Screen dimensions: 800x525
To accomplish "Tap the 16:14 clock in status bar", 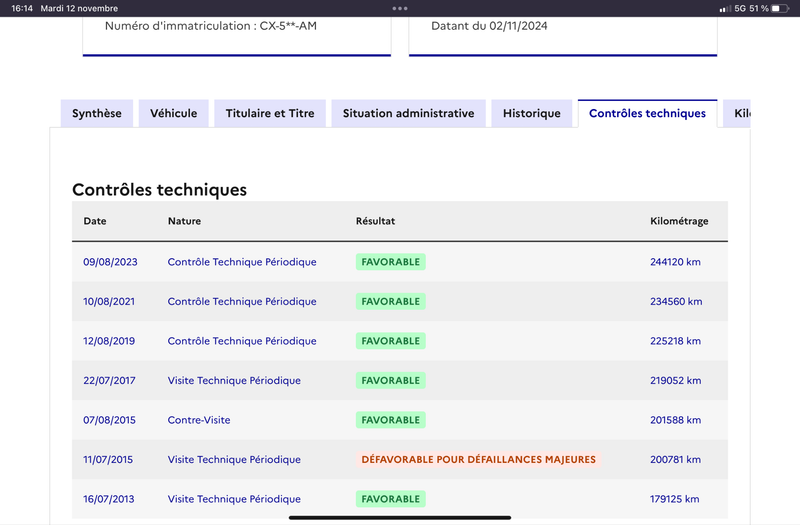I will (x=22, y=8).
